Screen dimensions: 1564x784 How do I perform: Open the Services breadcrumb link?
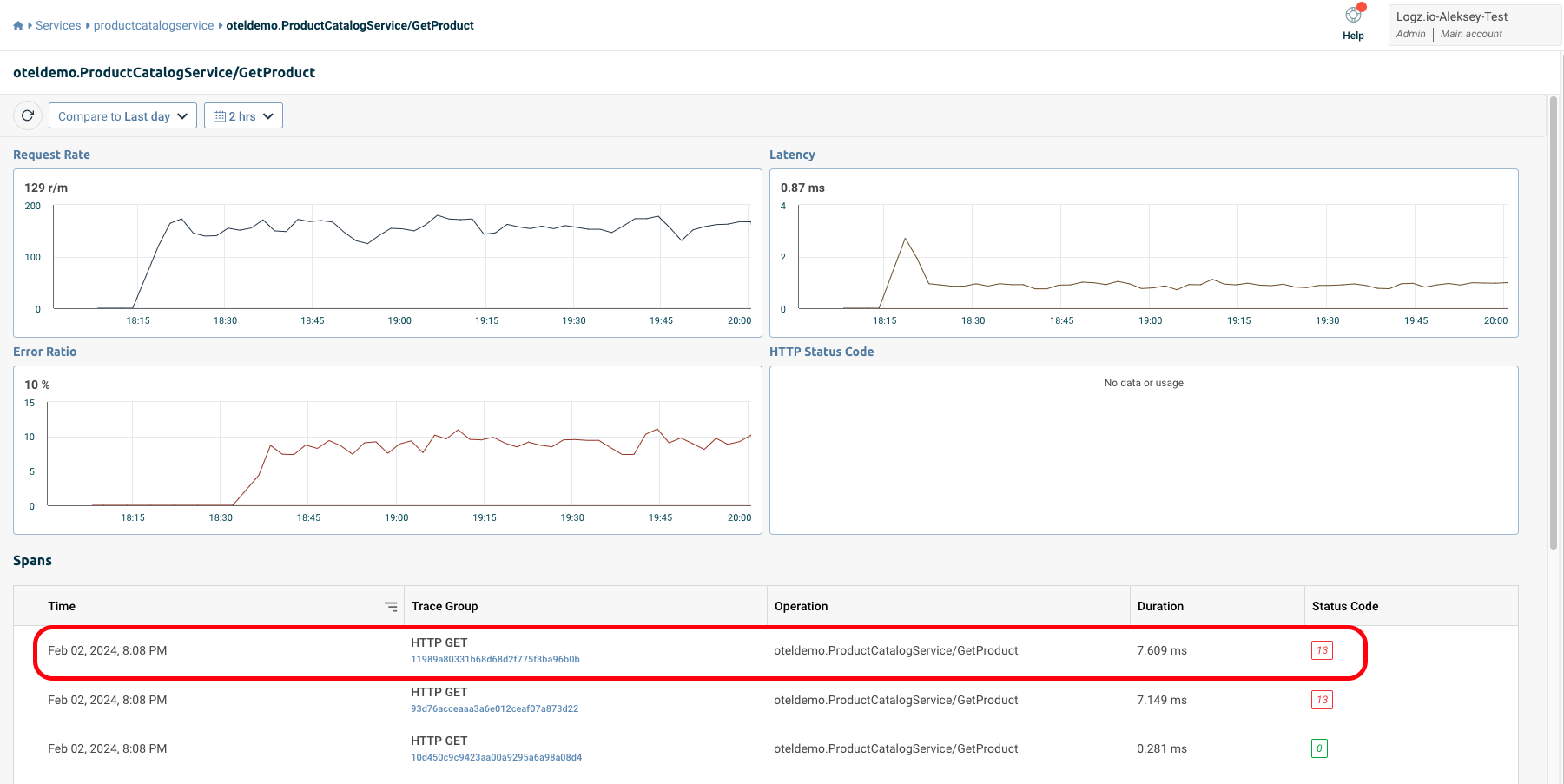click(x=58, y=26)
